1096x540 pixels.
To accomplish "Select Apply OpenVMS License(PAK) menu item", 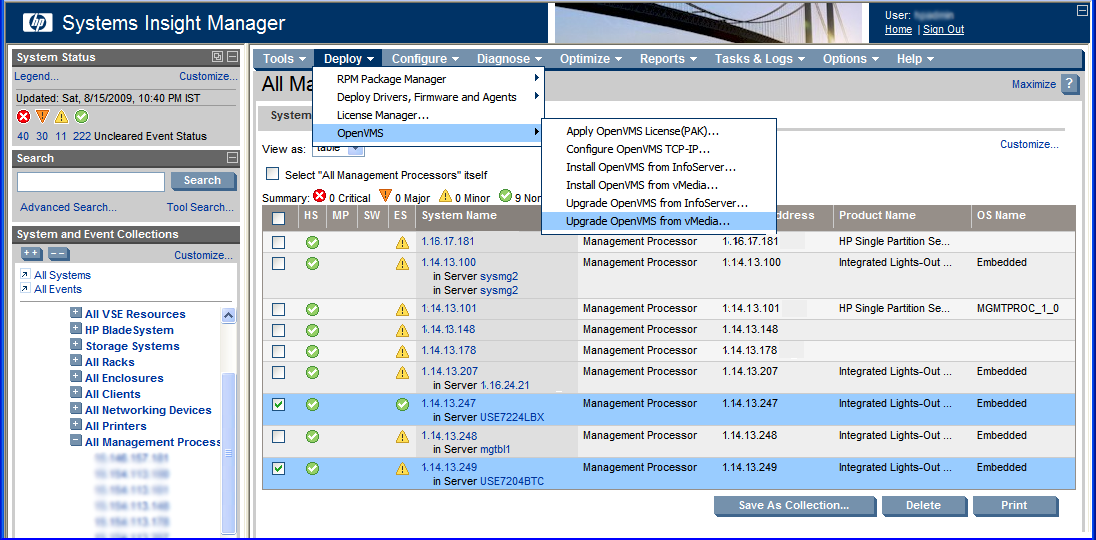I will click(x=658, y=131).
